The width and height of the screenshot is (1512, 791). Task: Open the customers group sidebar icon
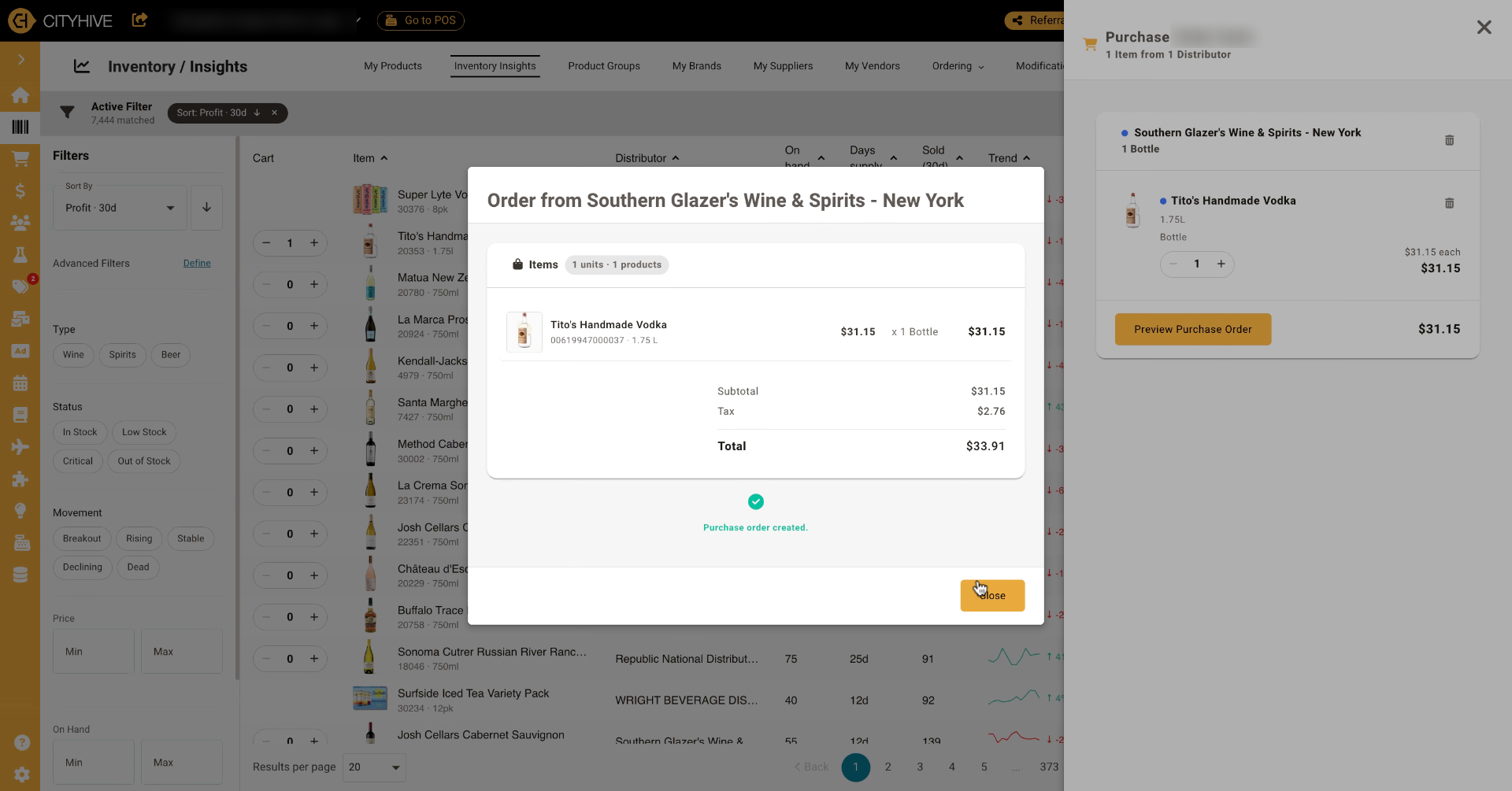point(20,223)
